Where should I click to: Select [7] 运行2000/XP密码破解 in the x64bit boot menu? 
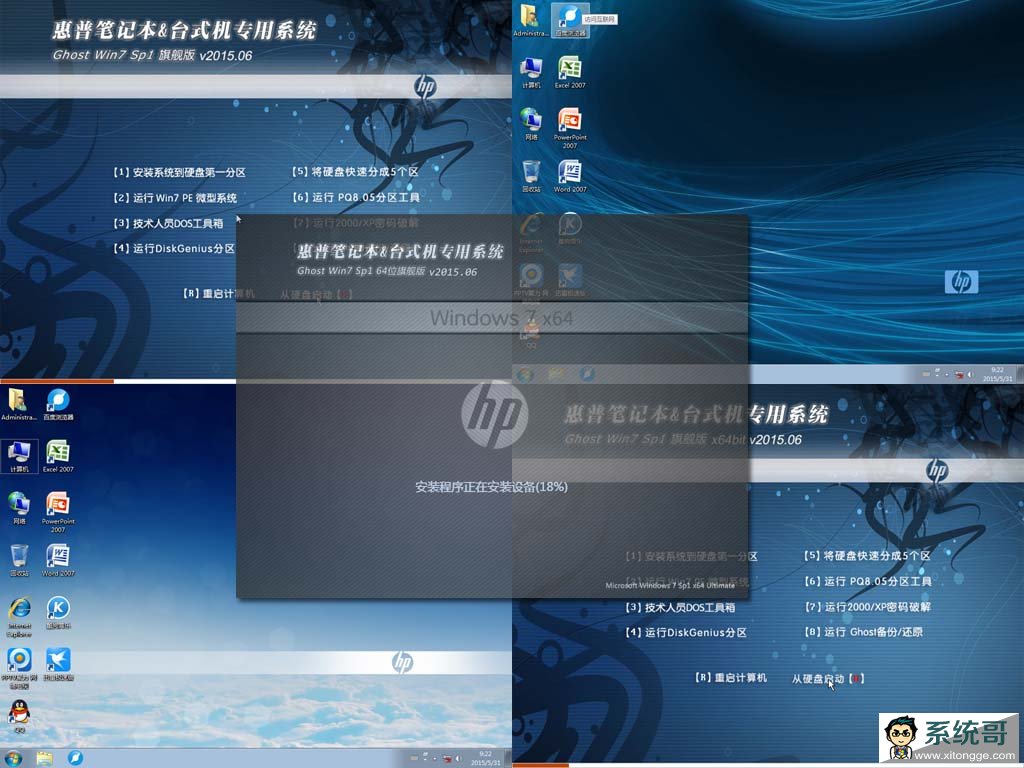pos(867,607)
